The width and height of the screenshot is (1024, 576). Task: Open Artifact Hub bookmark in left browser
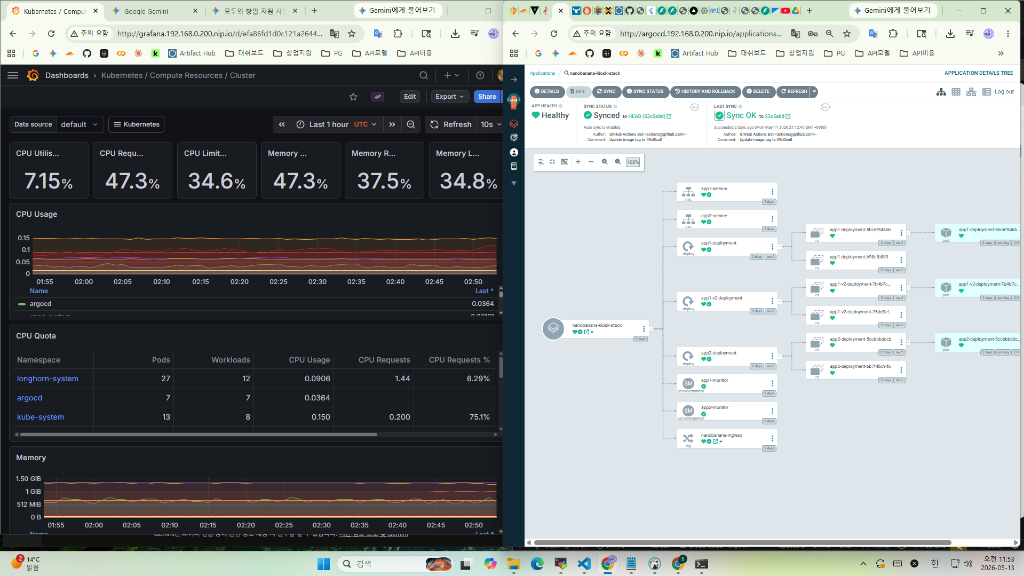click(191, 54)
